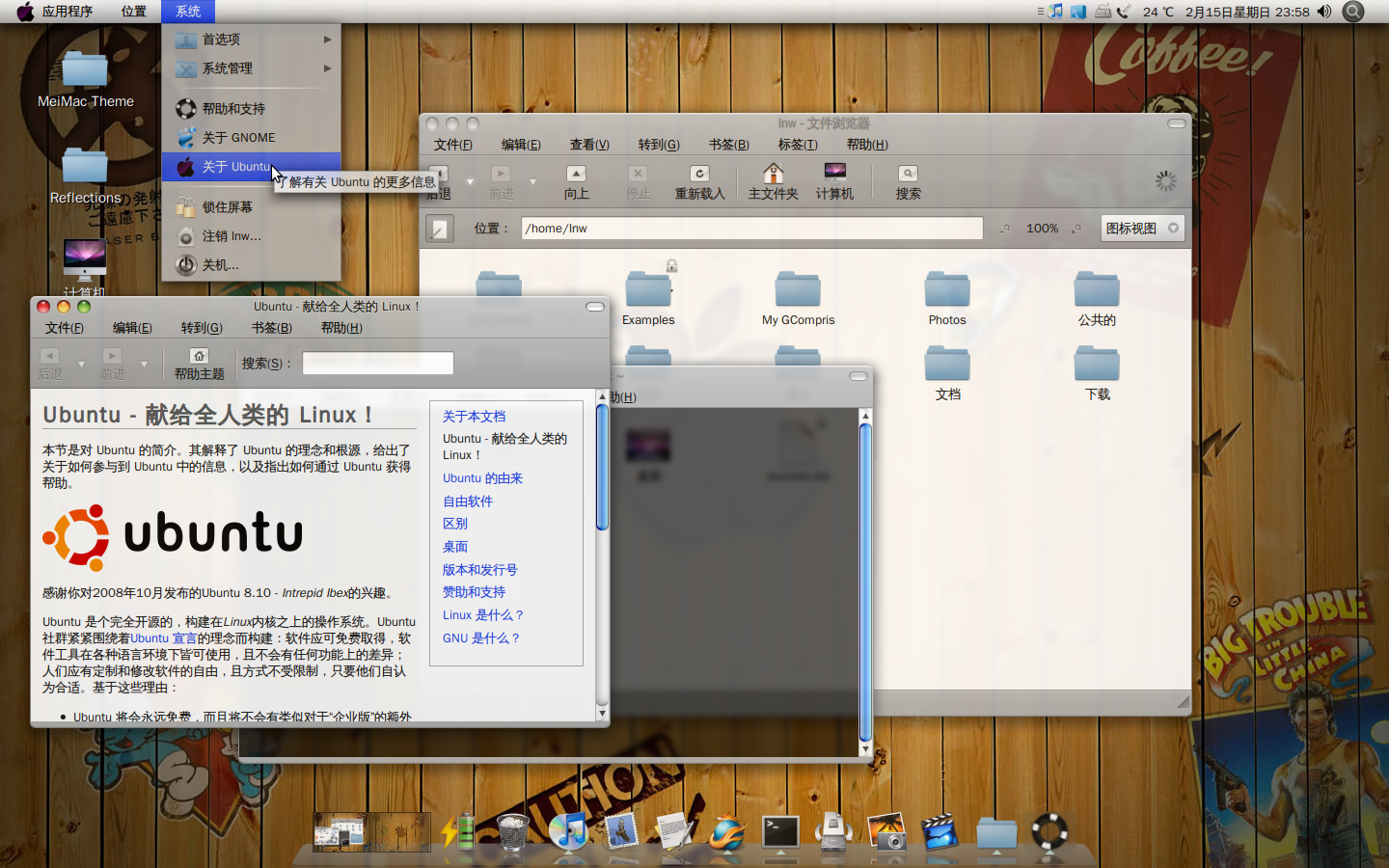
Task: Follow the 自由软件 link
Action: click(468, 502)
